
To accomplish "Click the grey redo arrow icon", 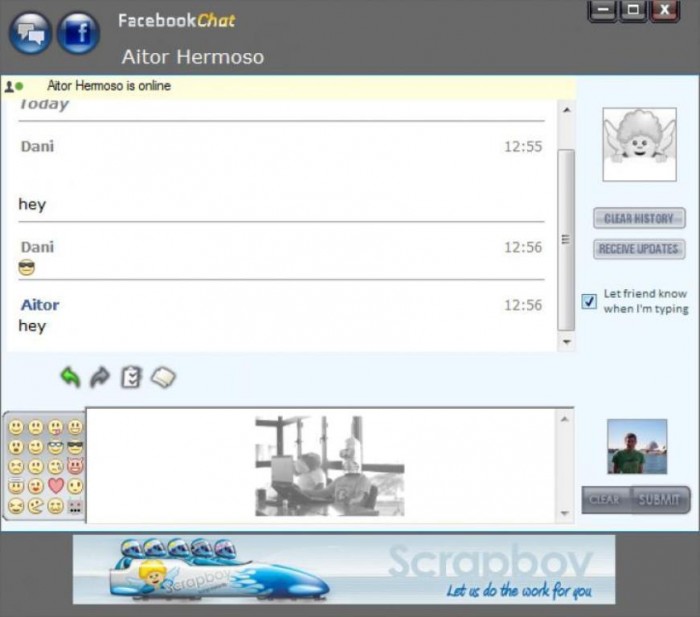I will coord(100,377).
